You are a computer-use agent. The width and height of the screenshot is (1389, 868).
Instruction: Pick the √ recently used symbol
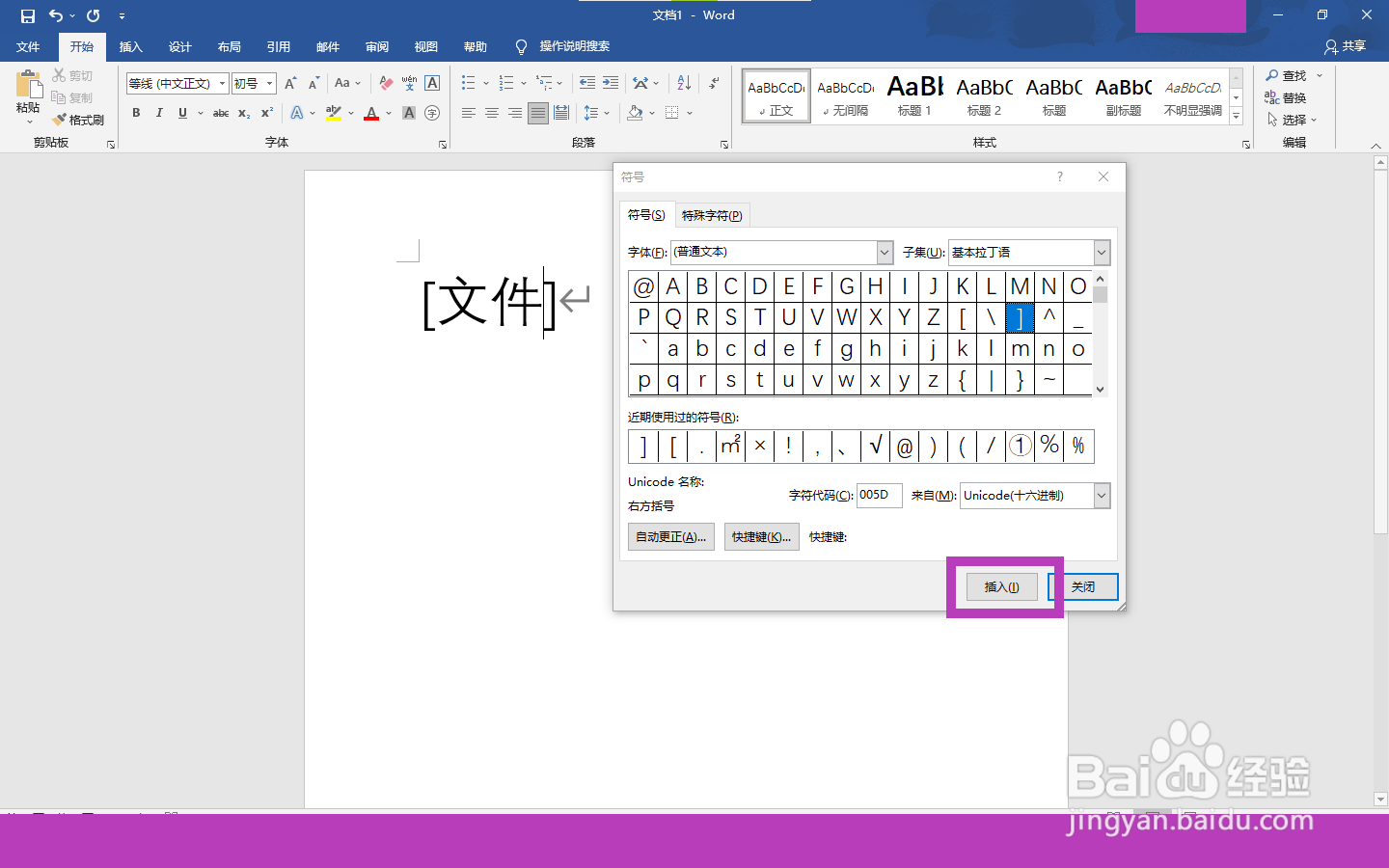[x=876, y=446]
